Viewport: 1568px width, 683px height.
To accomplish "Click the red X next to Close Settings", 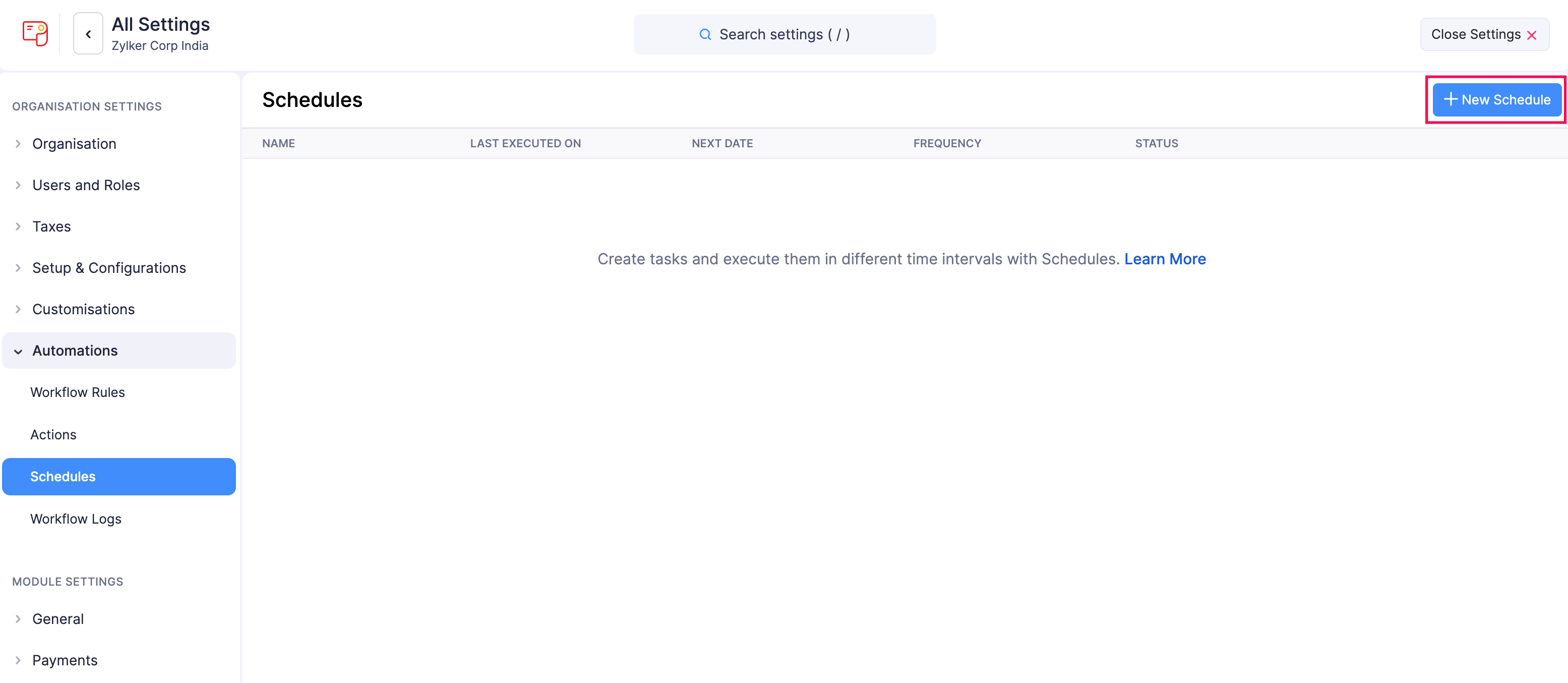I will 1532,35.
